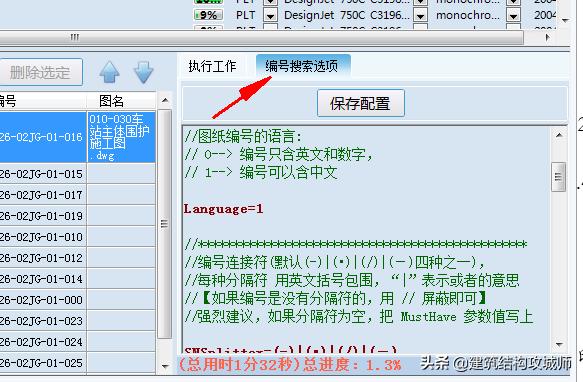Click the 编号可以含中文 comment line
583x382 pixels.
click(261, 172)
